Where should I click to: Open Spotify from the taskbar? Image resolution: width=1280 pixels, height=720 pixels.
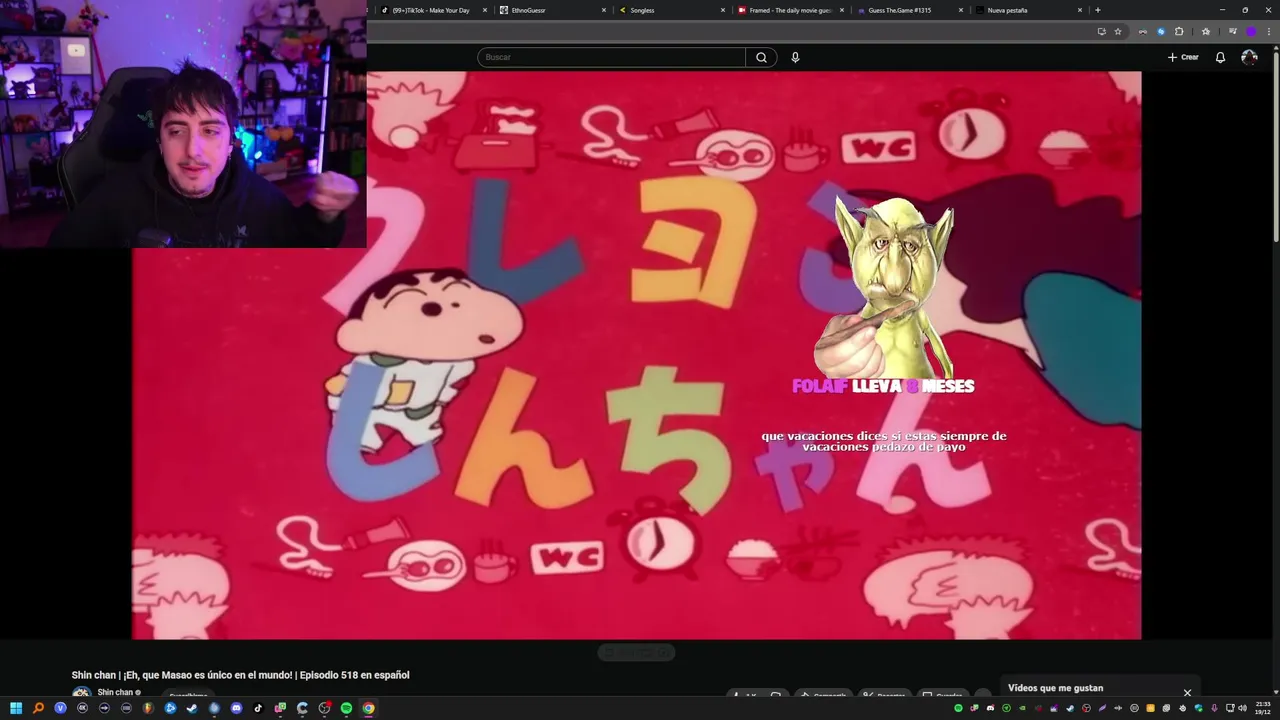point(346,708)
